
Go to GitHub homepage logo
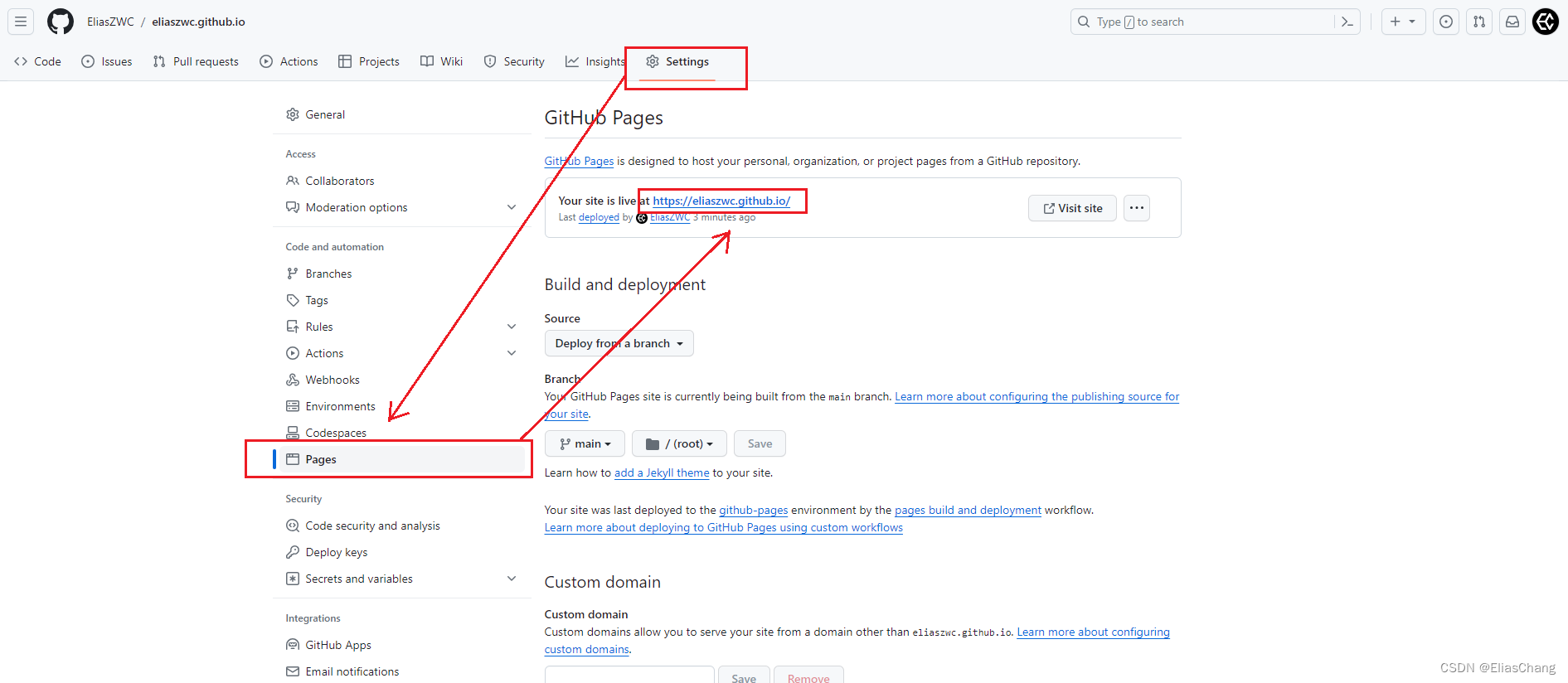pos(61,22)
